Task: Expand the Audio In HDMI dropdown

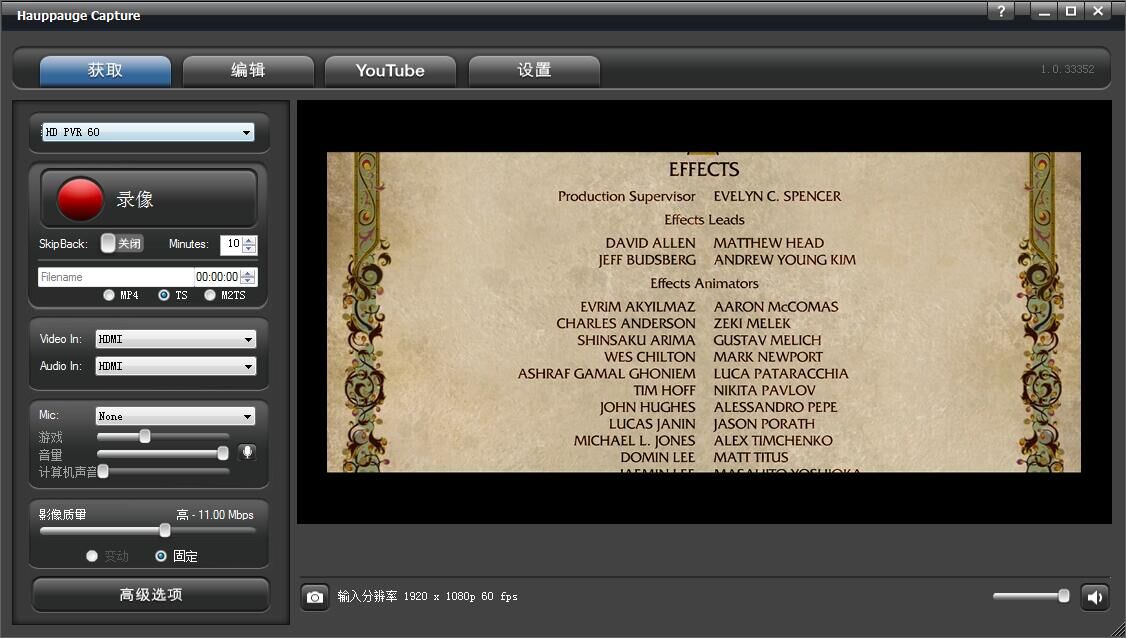Action: click(x=176, y=366)
